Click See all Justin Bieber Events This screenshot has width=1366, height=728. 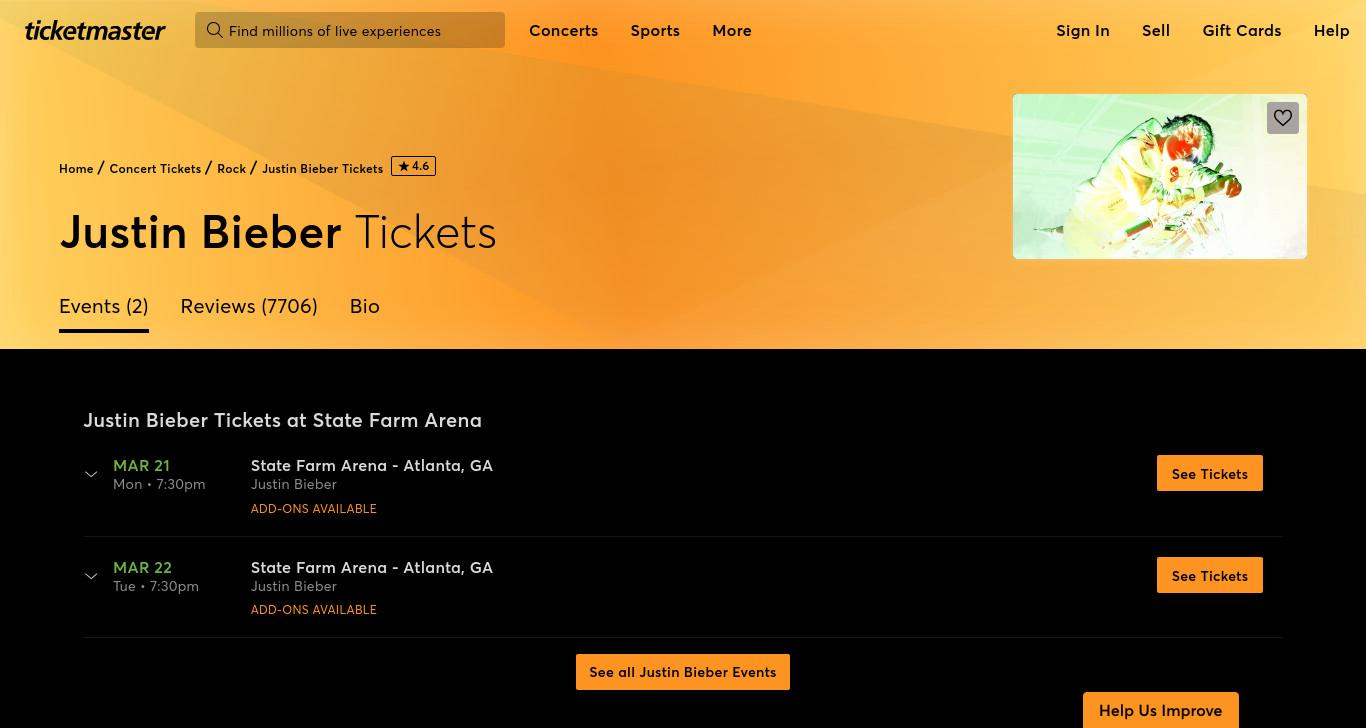(x=683, y=672)
